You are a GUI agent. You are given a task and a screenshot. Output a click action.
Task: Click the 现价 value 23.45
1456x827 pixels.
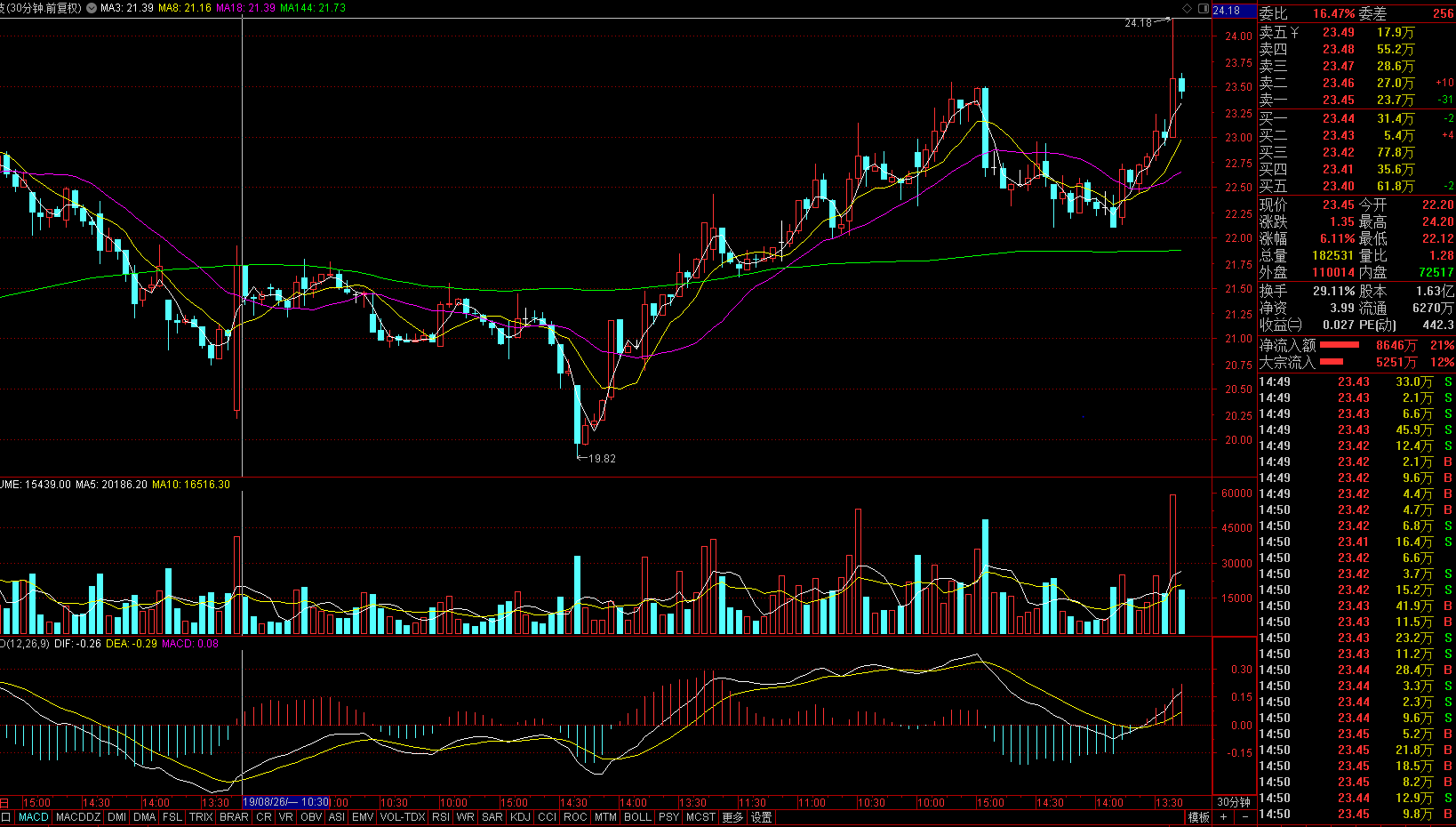(x=1339, y=205)
